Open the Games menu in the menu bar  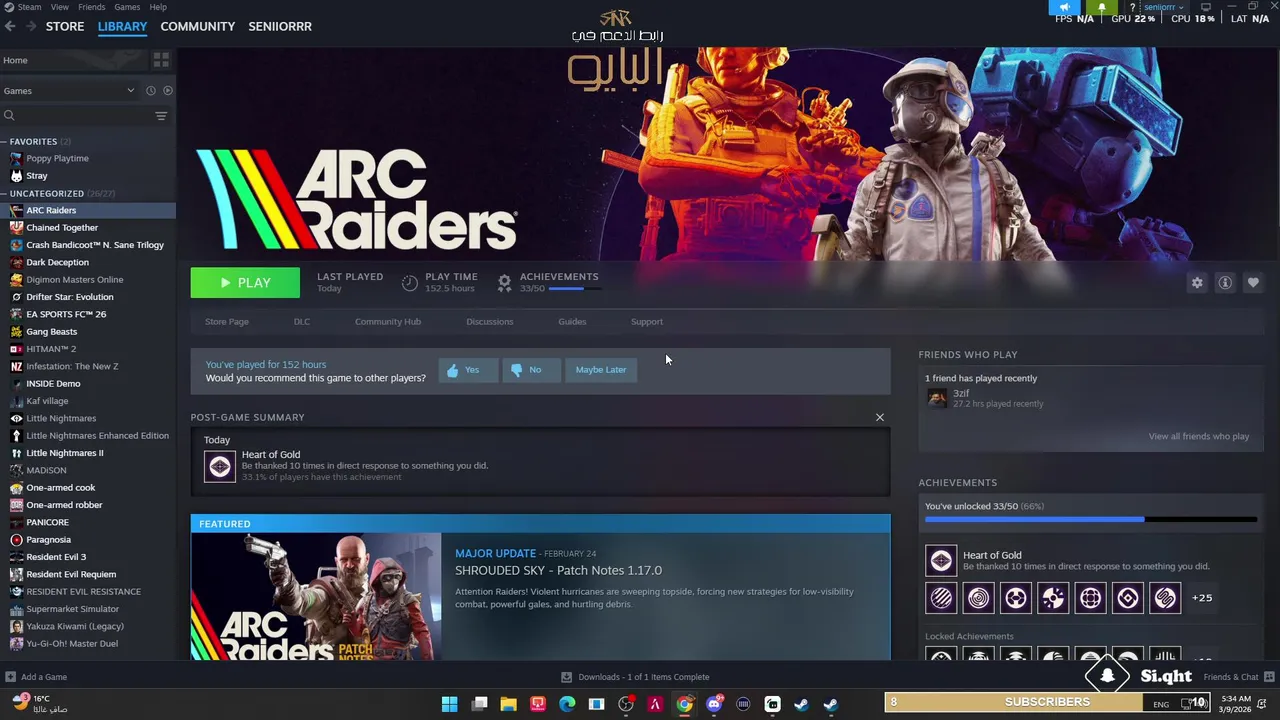[x=127, y=7]
